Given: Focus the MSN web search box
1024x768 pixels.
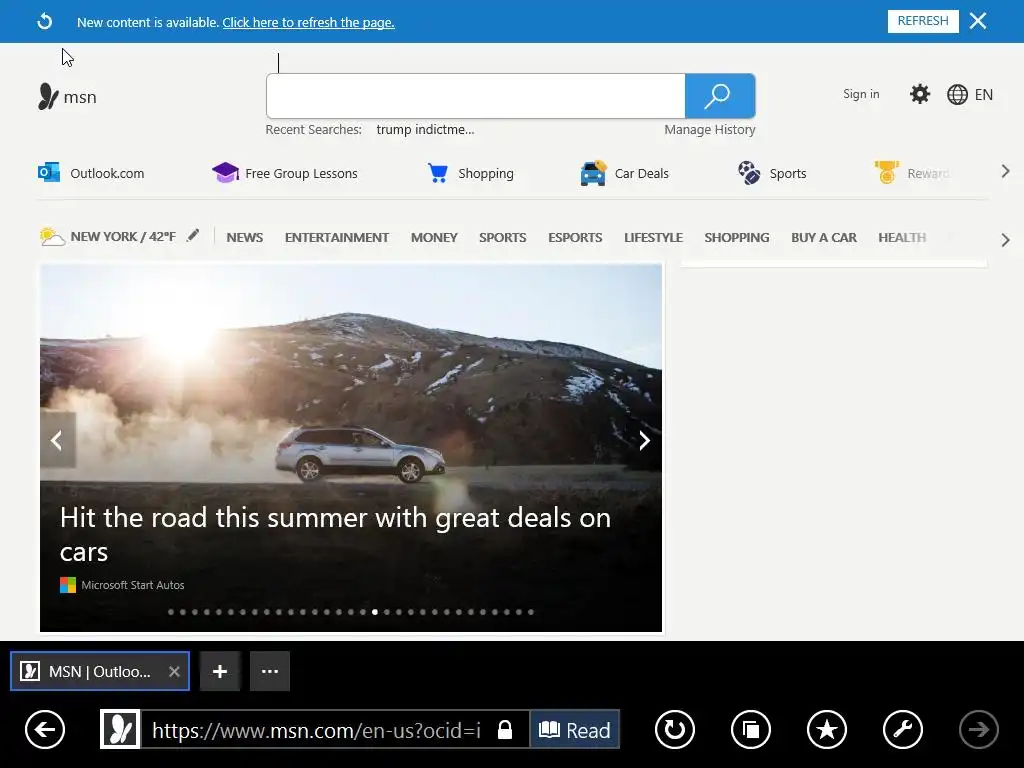Looking at the screenshot, I should click(x=475, y=96).
